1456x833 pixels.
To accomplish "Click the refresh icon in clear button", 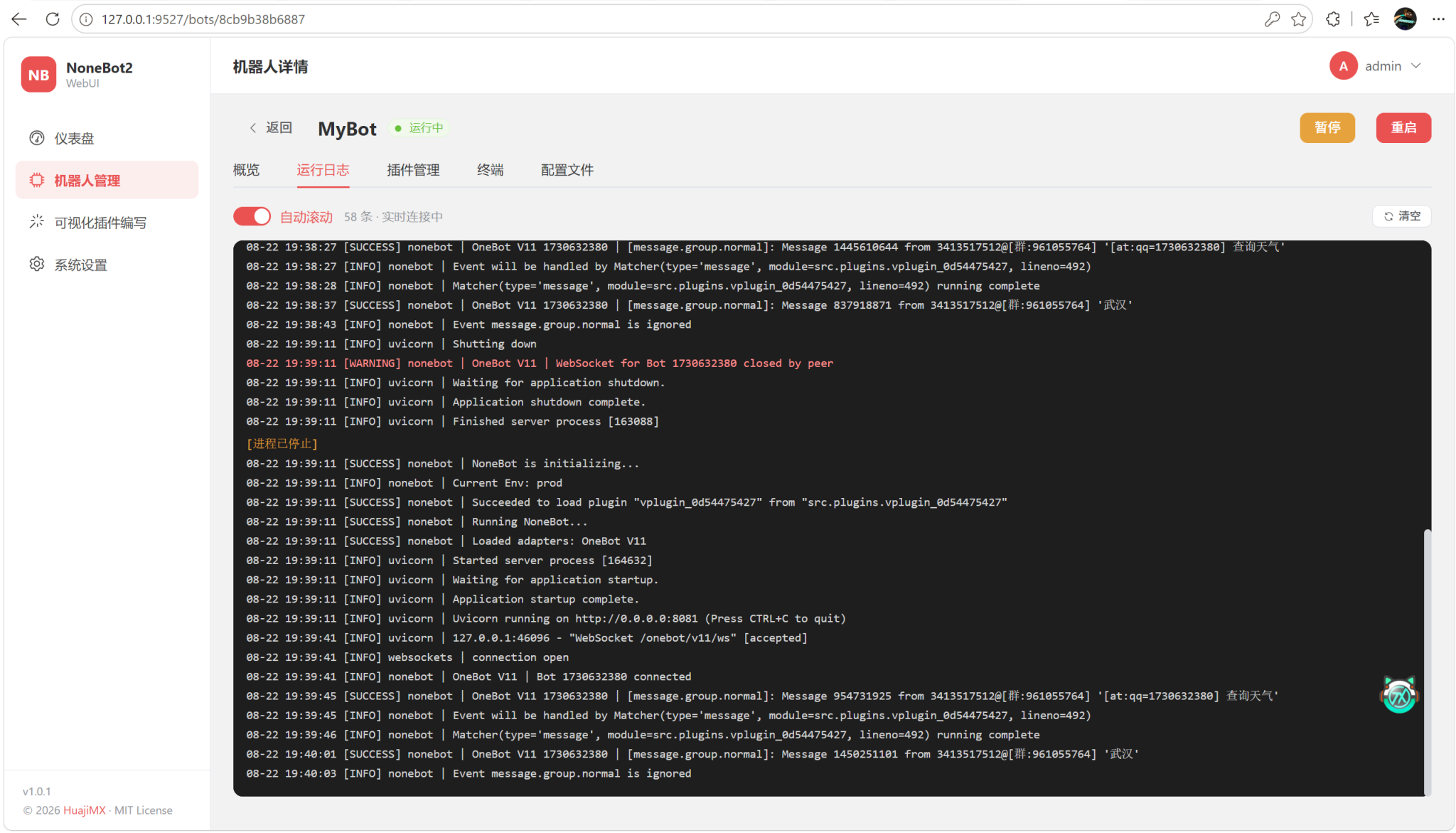I will pyautogui.click(x=1388, y=216).
